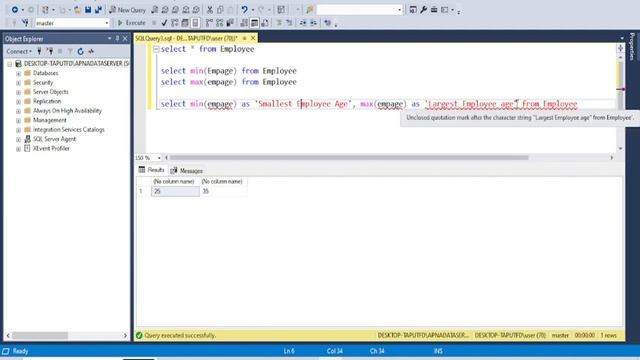Open the Connect dropdown in Object Explorer
Screen dimensions: 640x360
19,51
